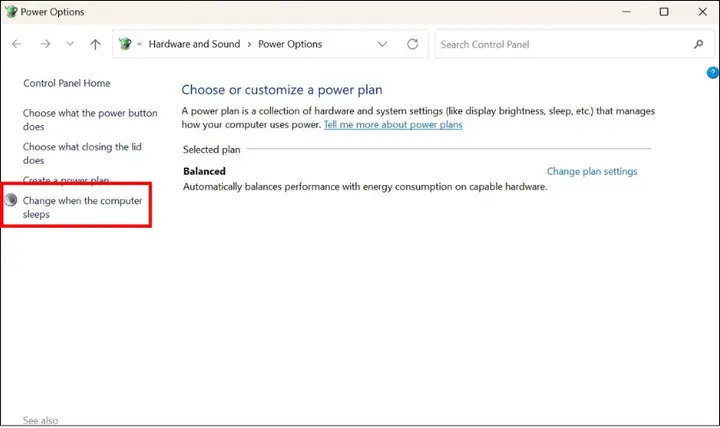The height and width of the screenshot is (428, 720).
Task: Click the Choose or customize a power plan heading
Action: click(282, 90)
